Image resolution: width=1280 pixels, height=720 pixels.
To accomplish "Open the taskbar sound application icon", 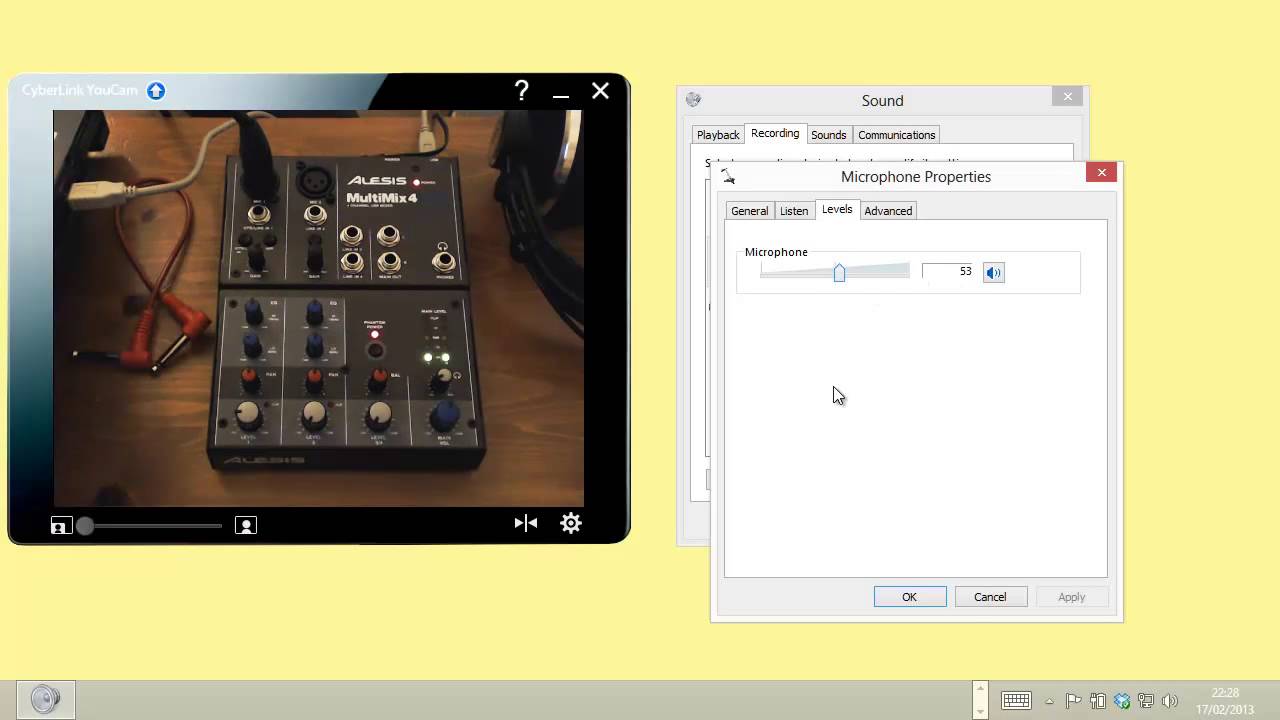I will (45, 700).
